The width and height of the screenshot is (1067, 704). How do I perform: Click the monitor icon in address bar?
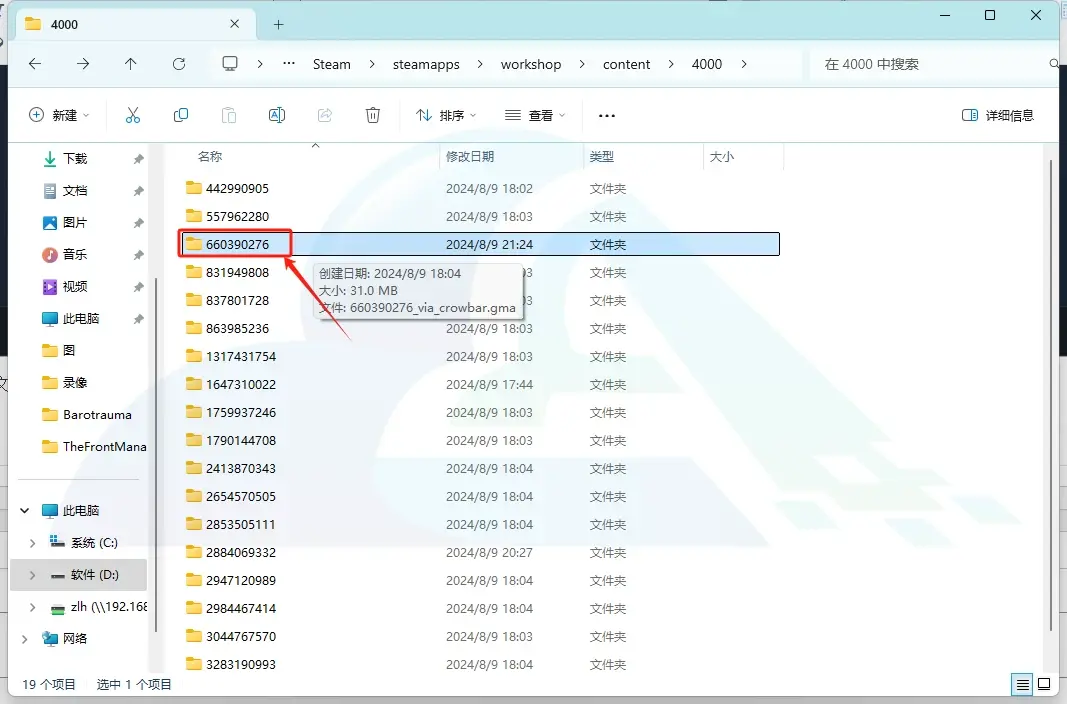(x=230, y=64)
